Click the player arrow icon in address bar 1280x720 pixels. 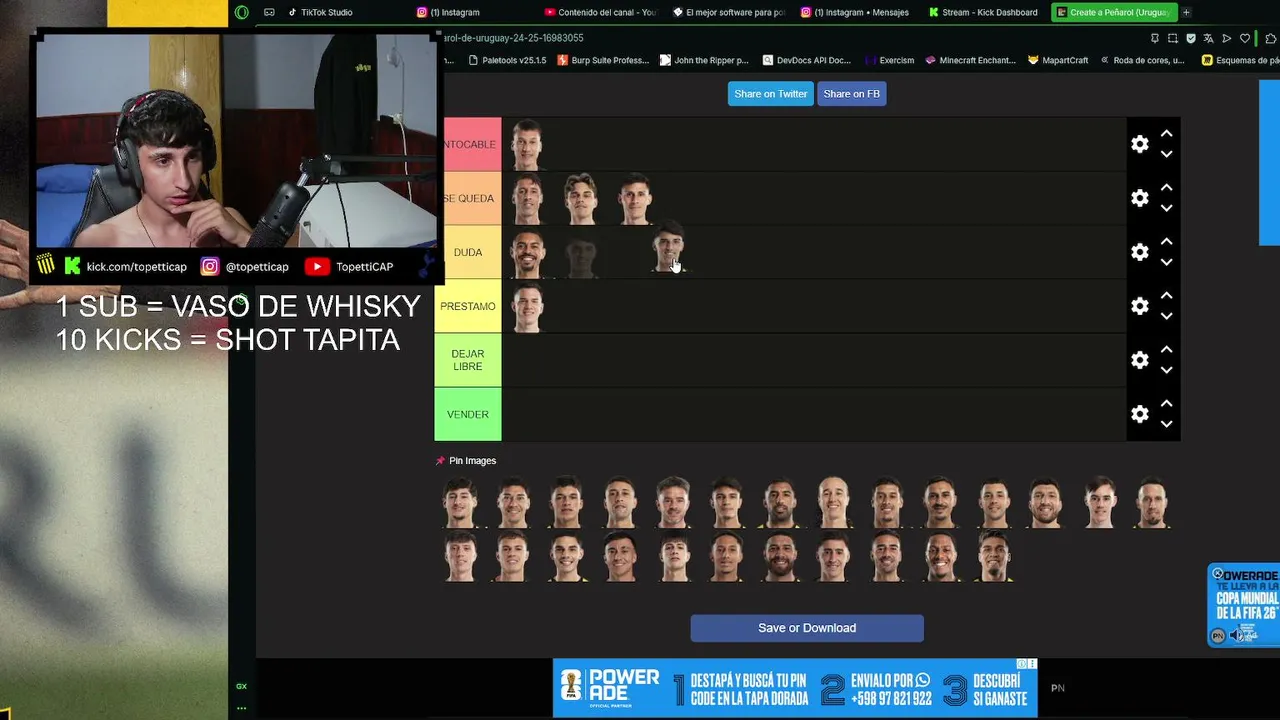coord(1227,38)
